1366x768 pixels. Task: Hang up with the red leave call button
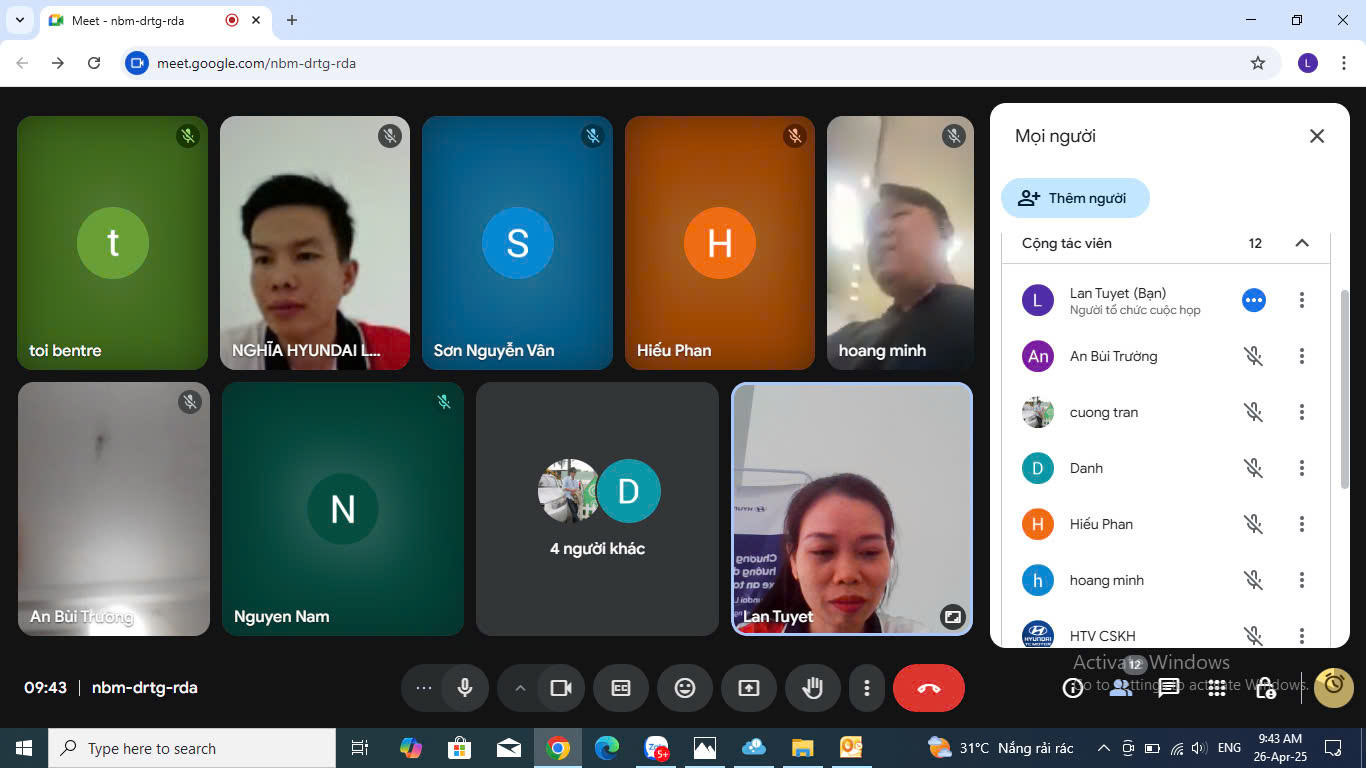[x=928, y=688]
